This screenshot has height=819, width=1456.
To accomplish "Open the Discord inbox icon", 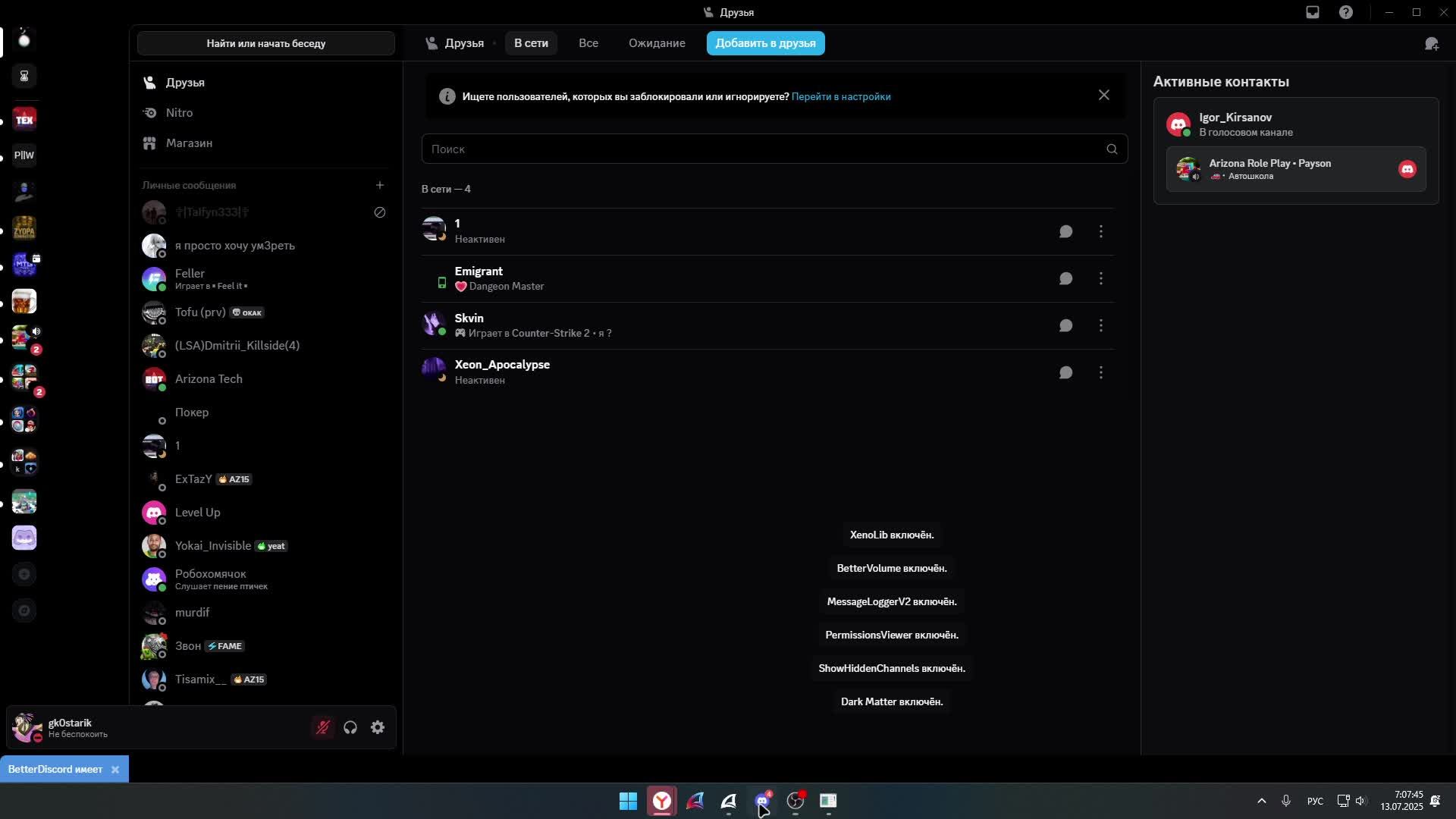I will click(1313, 12).
